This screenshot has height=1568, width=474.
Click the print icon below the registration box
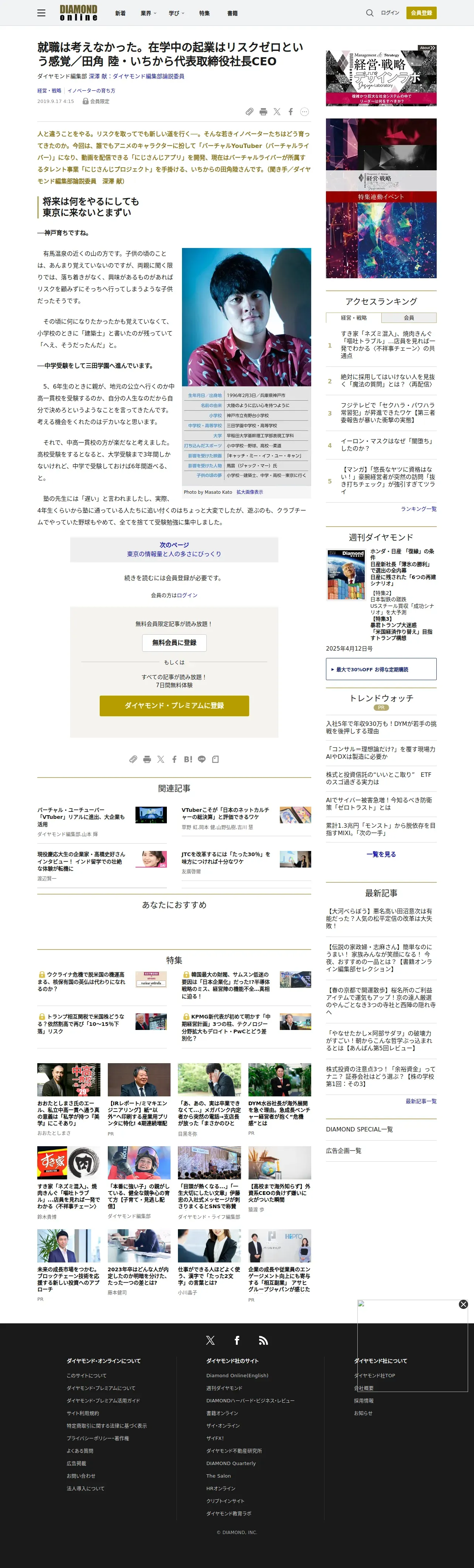pyautogui.click(x=147, y=760)
